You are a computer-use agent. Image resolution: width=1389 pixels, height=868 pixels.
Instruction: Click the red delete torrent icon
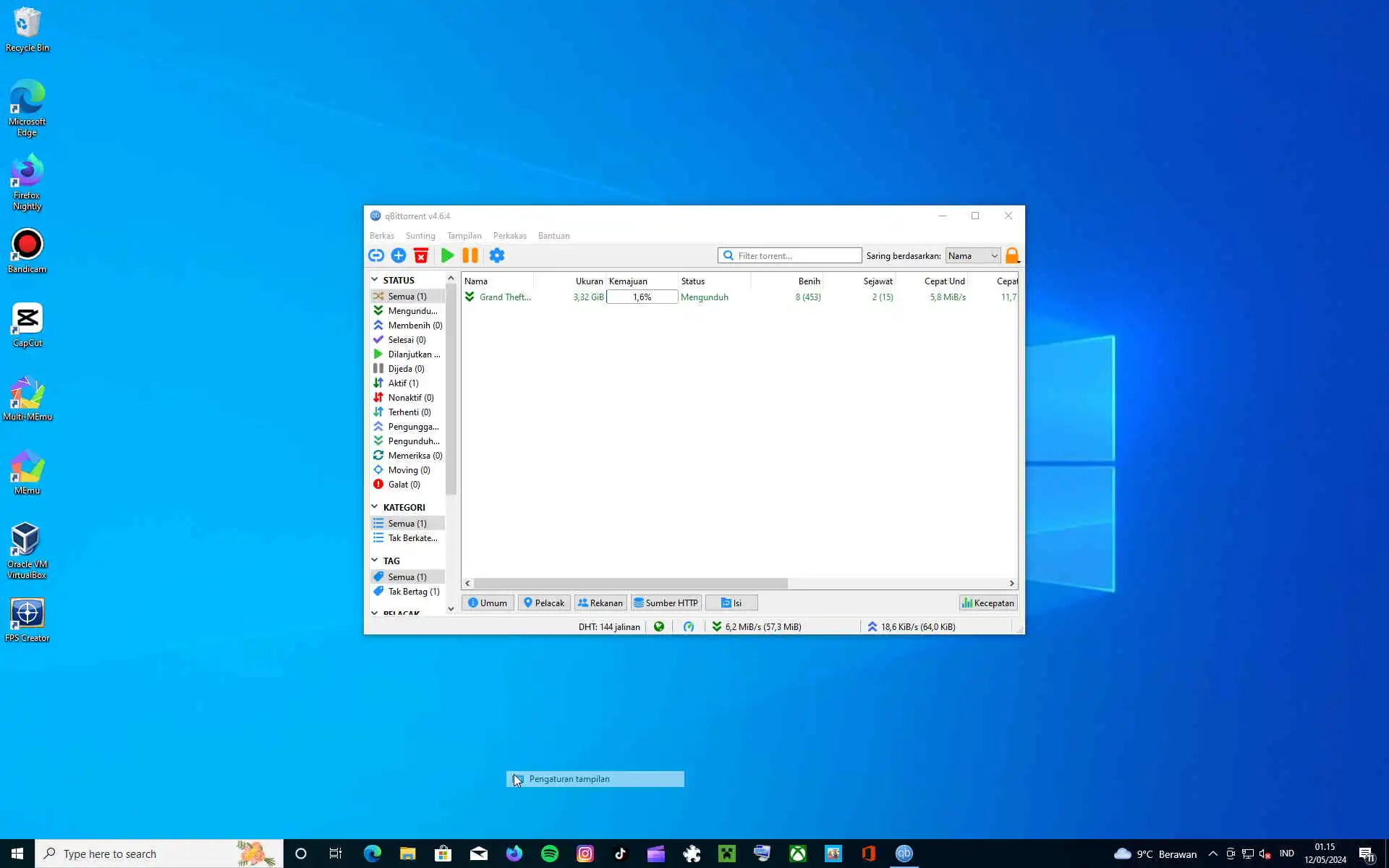(421, 255)
